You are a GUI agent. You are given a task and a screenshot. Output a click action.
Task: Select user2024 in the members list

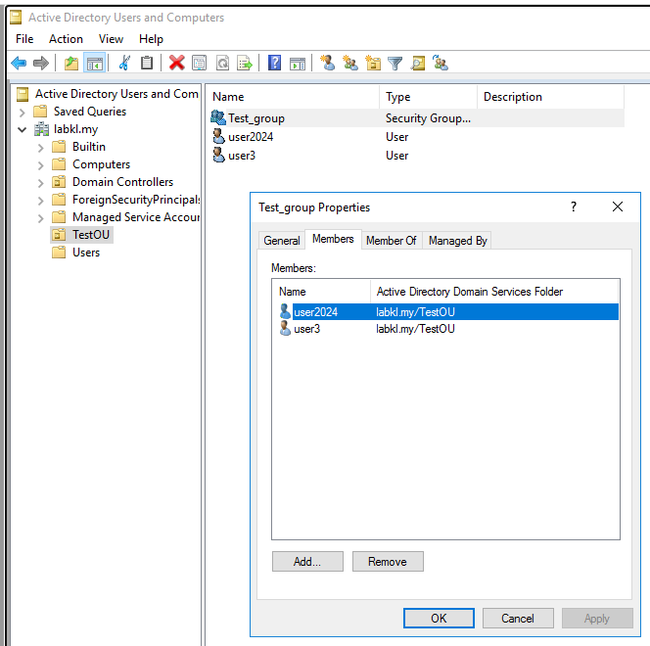[447, 312]
